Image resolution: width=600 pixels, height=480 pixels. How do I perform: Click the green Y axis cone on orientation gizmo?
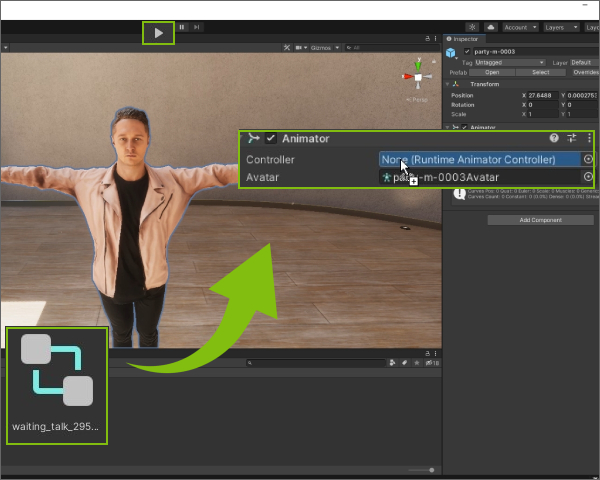click(x=418, y=65)
